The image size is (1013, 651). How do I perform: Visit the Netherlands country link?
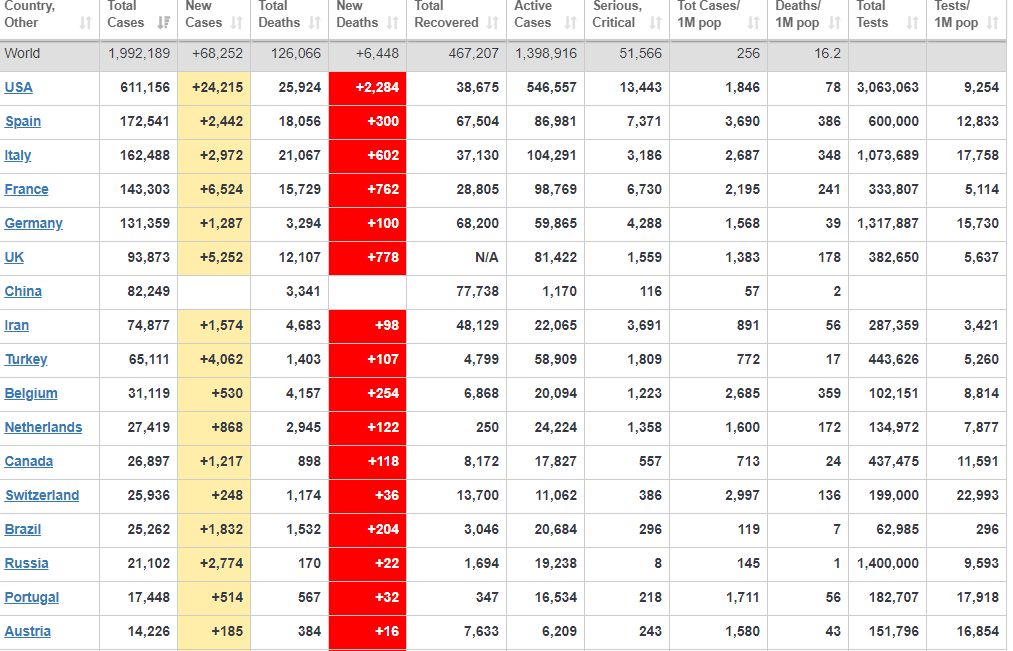pyautogui.click(x=43, y=427)
